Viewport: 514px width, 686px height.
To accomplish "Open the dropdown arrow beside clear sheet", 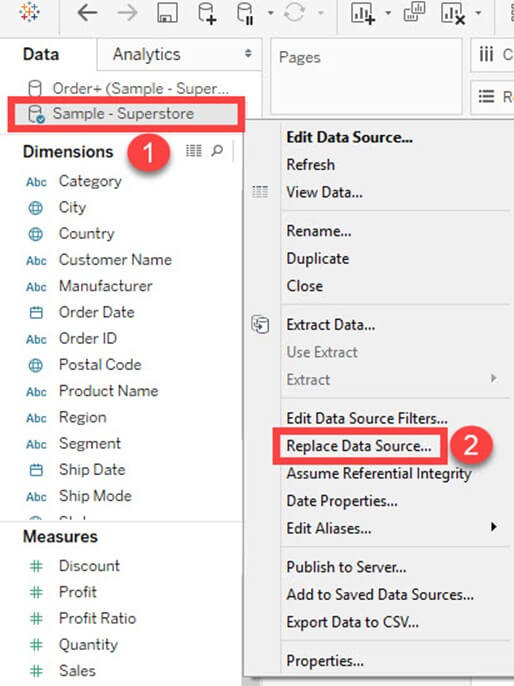I will 478,13.
